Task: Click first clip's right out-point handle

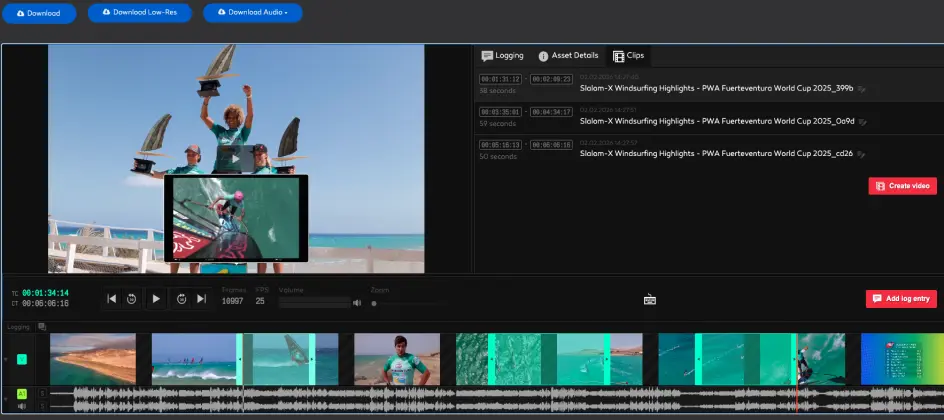Action: [x=312, y=359]
